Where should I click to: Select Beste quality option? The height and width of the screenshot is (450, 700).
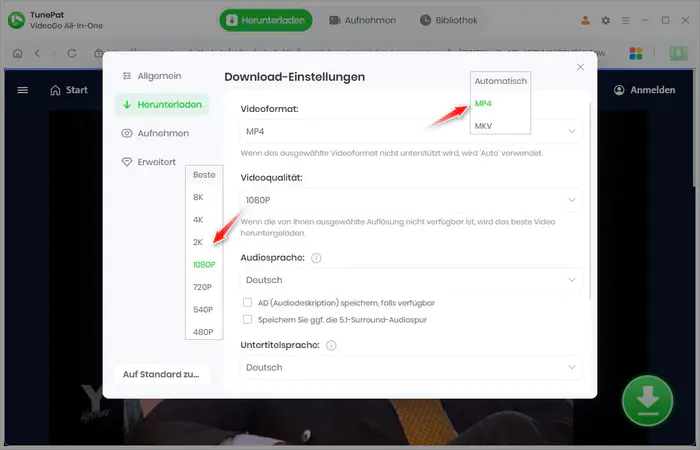pos(204,175)
